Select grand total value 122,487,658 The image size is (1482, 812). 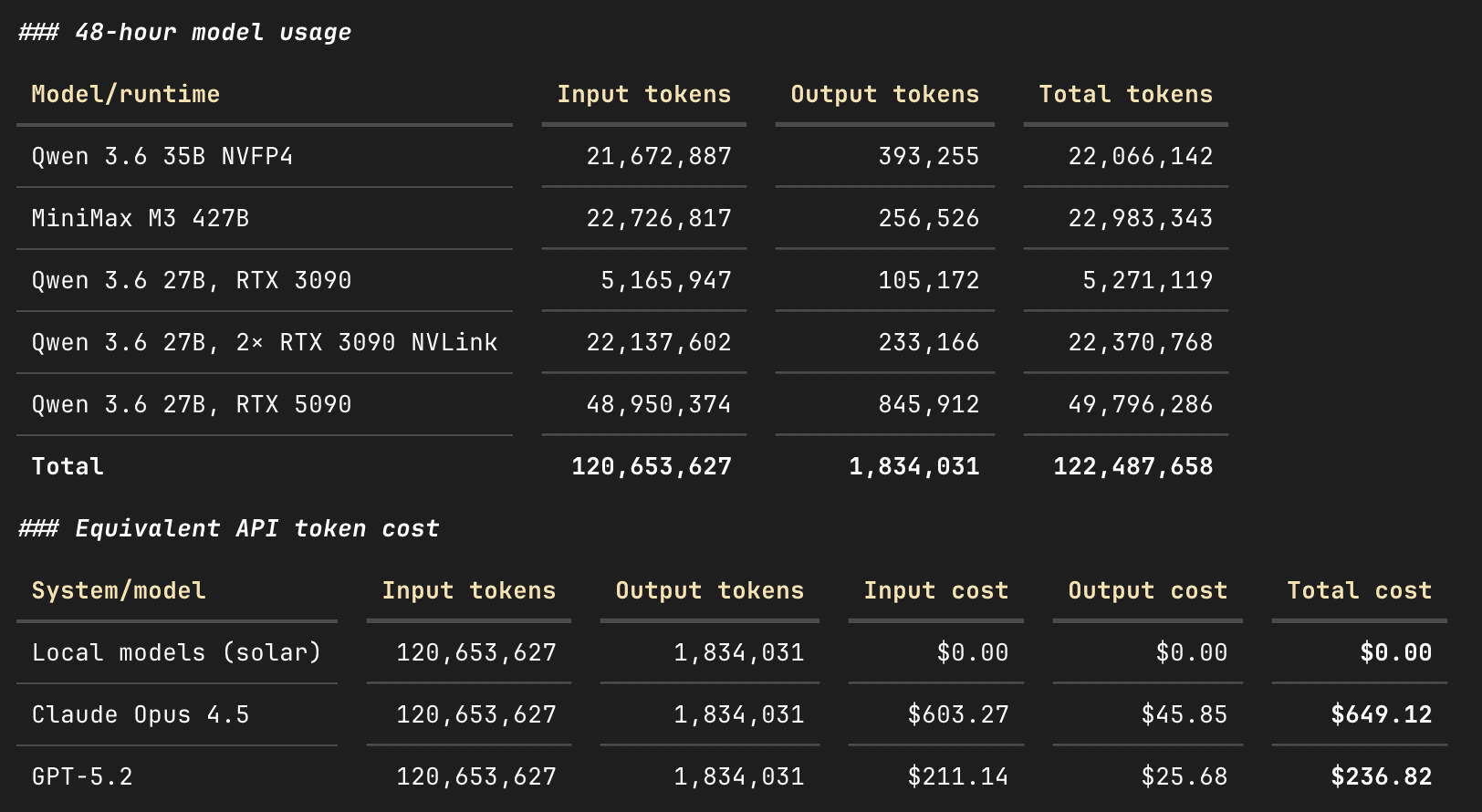click(1133, 466)
